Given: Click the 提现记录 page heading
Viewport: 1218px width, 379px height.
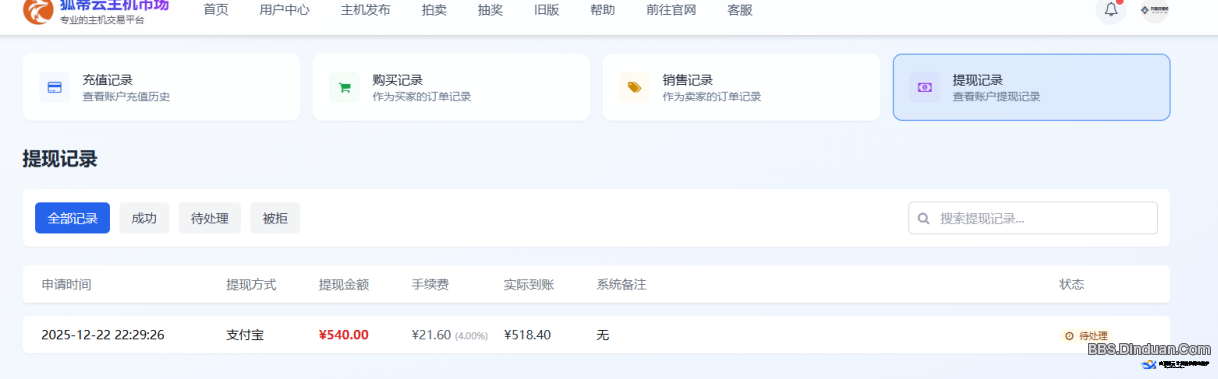Looking at the screenshot, I should (60, 159).
